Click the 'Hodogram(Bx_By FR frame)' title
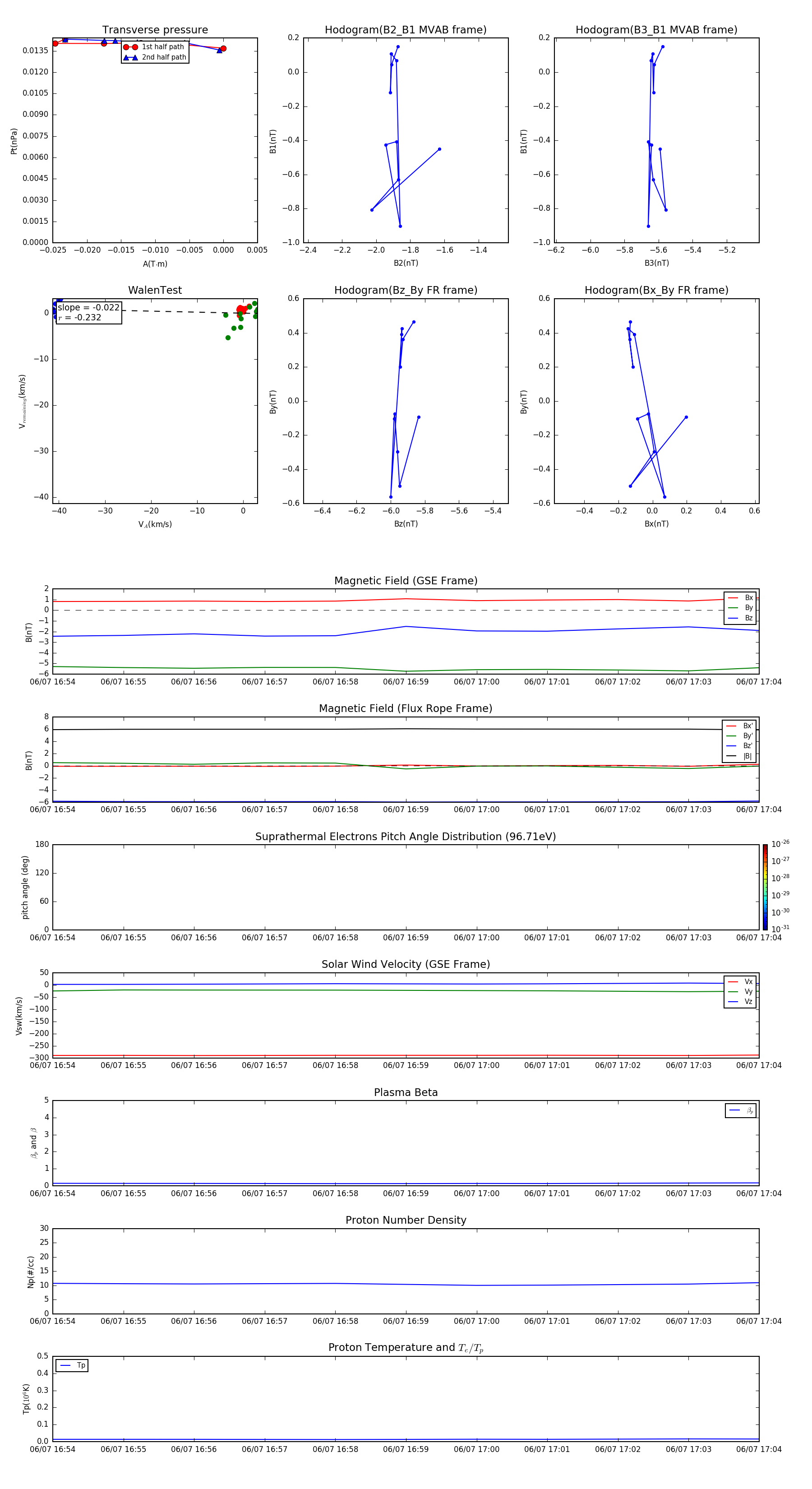 coord(656,290)
